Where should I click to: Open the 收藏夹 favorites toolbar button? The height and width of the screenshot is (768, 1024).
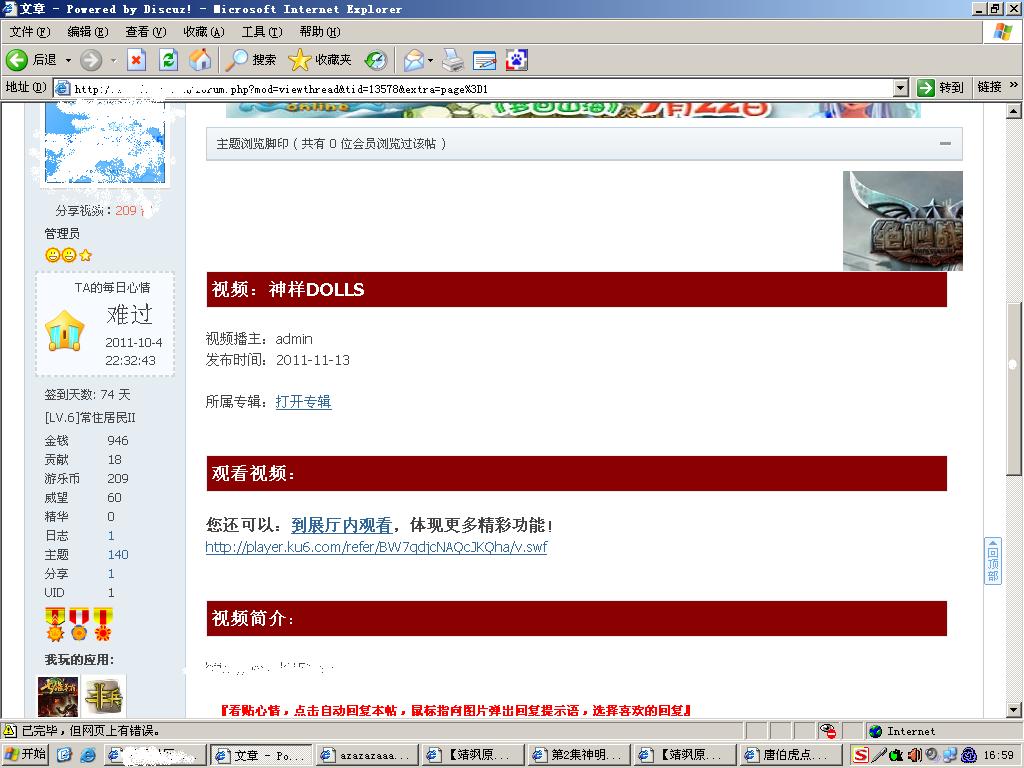pyautogui.click(x=320, y=60)
